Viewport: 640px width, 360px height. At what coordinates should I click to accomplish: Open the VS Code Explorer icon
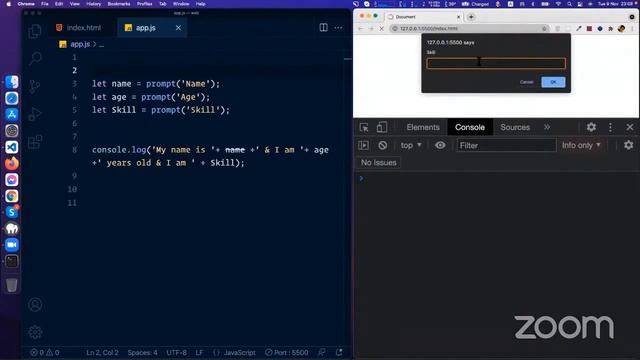35,31
